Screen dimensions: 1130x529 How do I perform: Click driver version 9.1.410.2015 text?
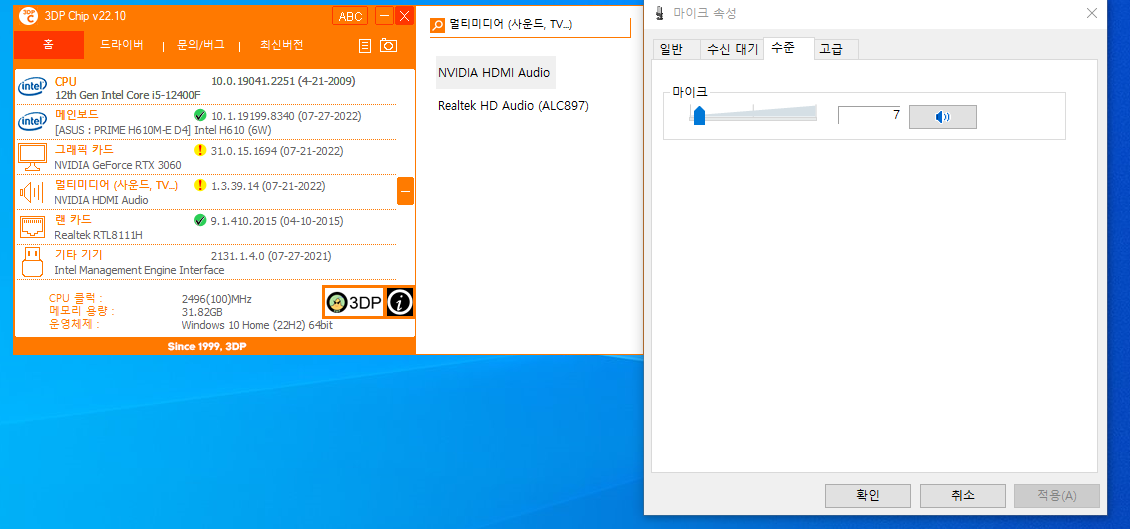click(x=277, y=221)
